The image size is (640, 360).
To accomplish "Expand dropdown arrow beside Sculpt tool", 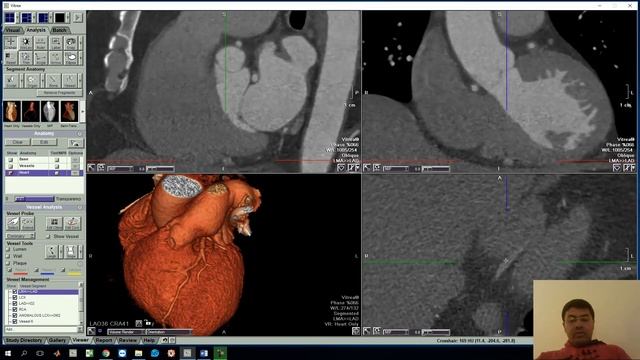I will pos(22,80).
